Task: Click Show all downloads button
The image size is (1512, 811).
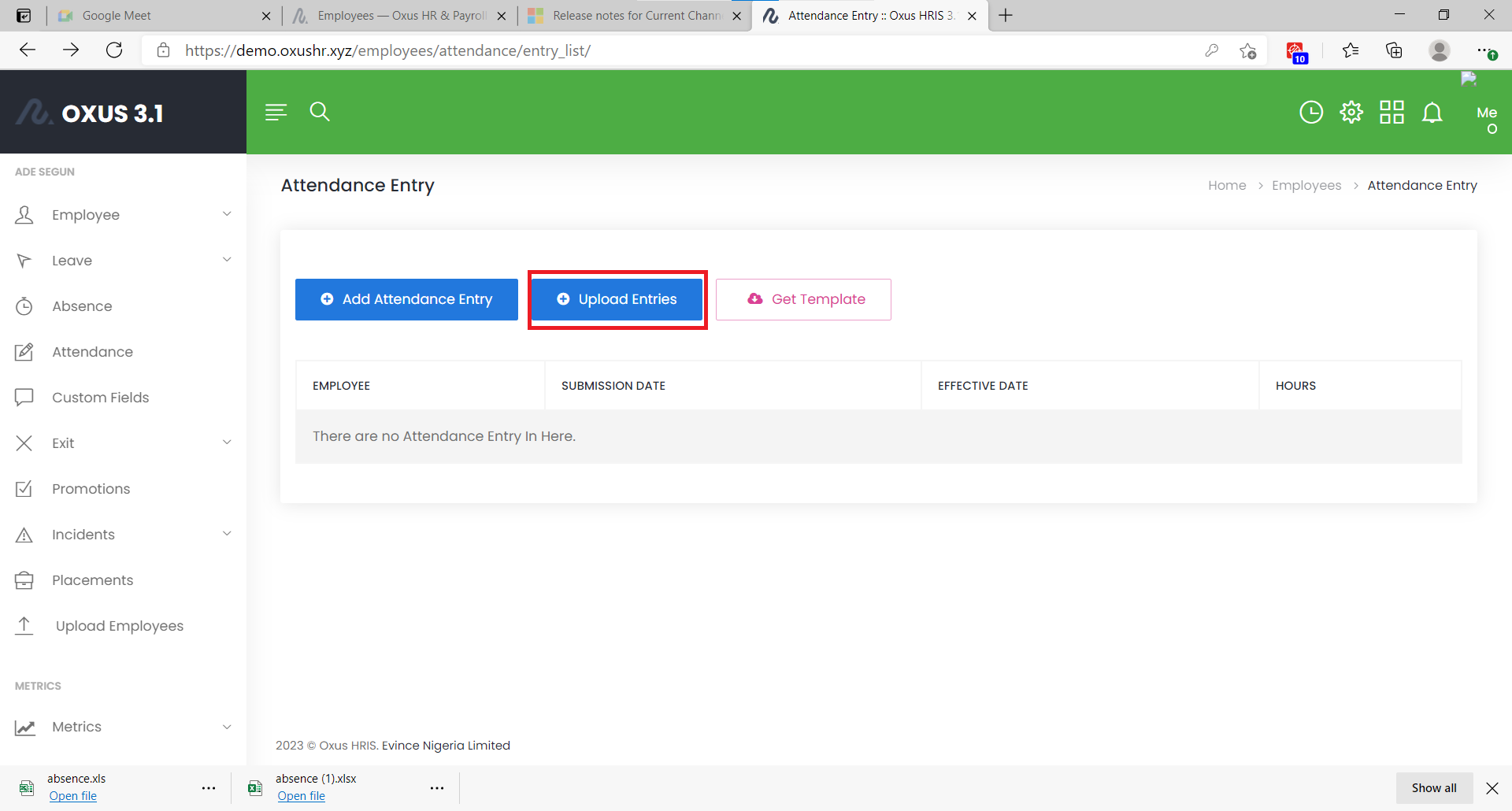Action: pos(1434,788)
